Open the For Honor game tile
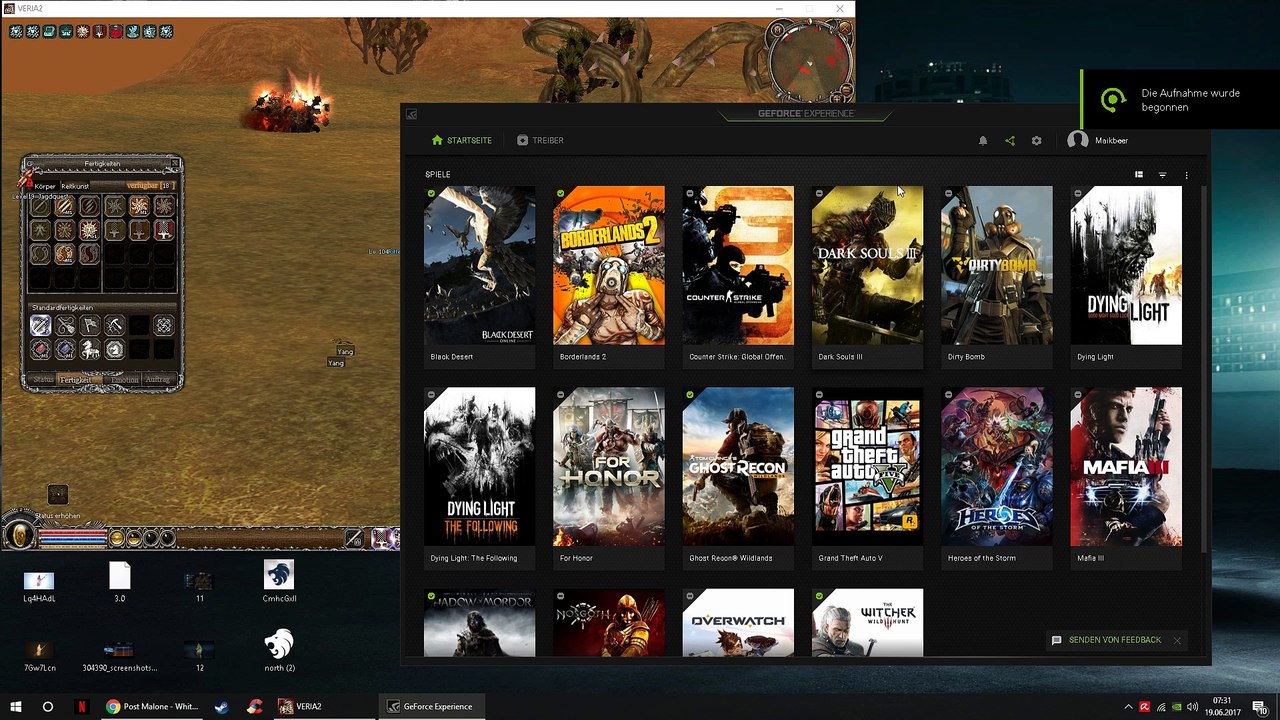This screenshot has height=720, width=1280. (x=609, y=477)
